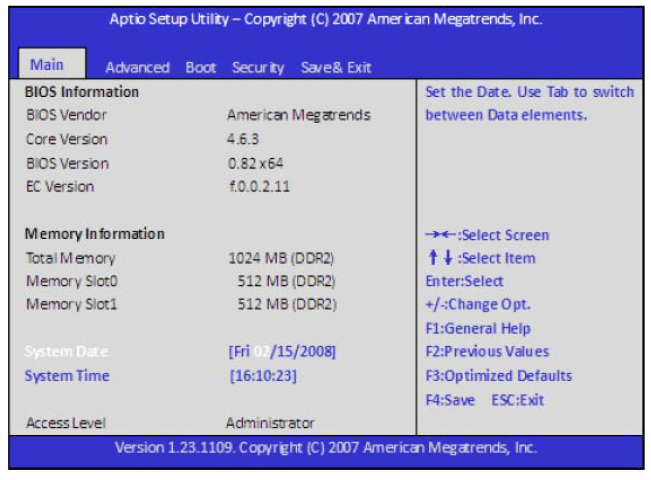
Task: Click the highlighted month field 02
Action: tap(262, 352)
